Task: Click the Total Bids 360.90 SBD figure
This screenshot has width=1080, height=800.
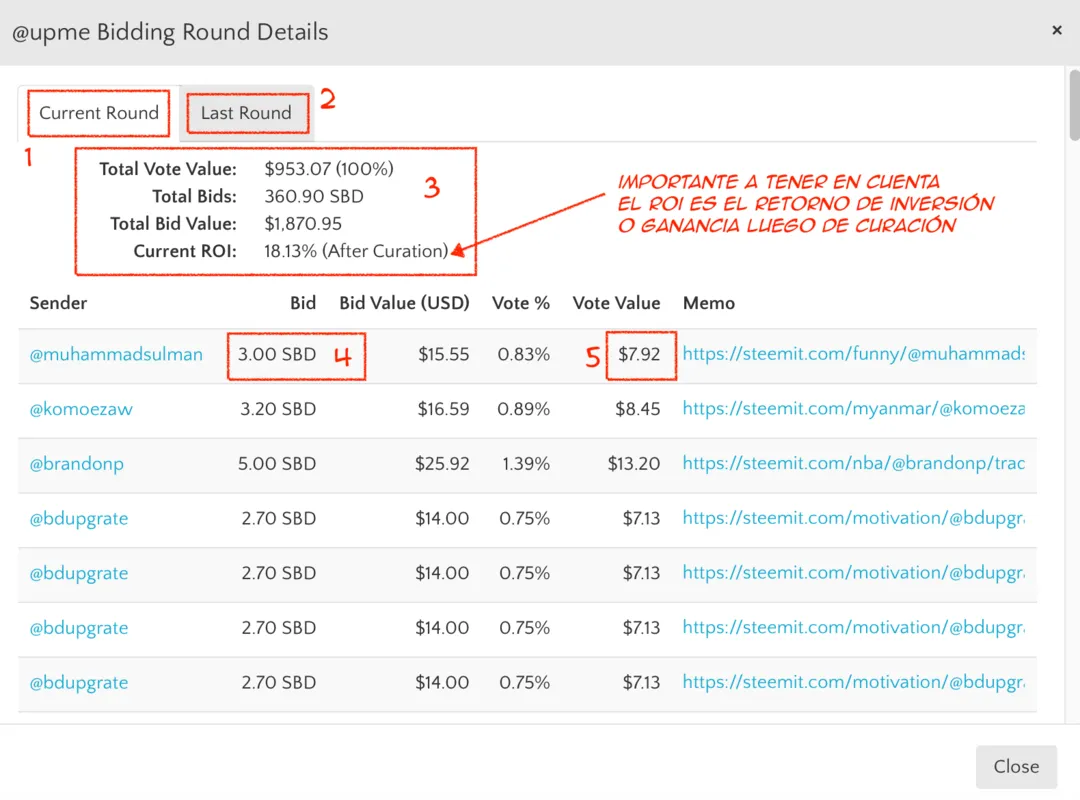Action: 313,196
